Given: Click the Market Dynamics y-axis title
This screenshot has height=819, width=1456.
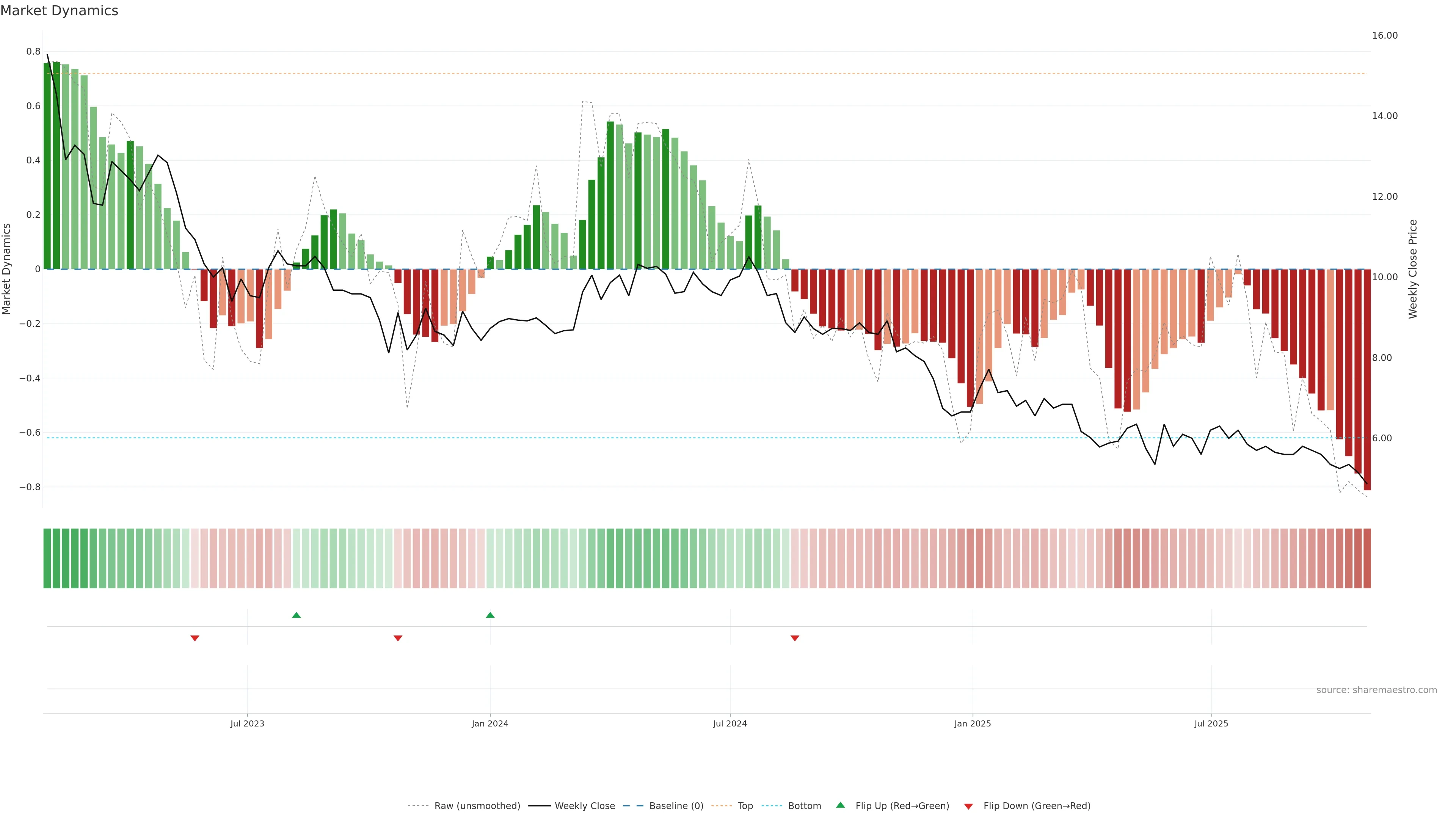Looking at the screenshot, I should click(x=7, y=269).
